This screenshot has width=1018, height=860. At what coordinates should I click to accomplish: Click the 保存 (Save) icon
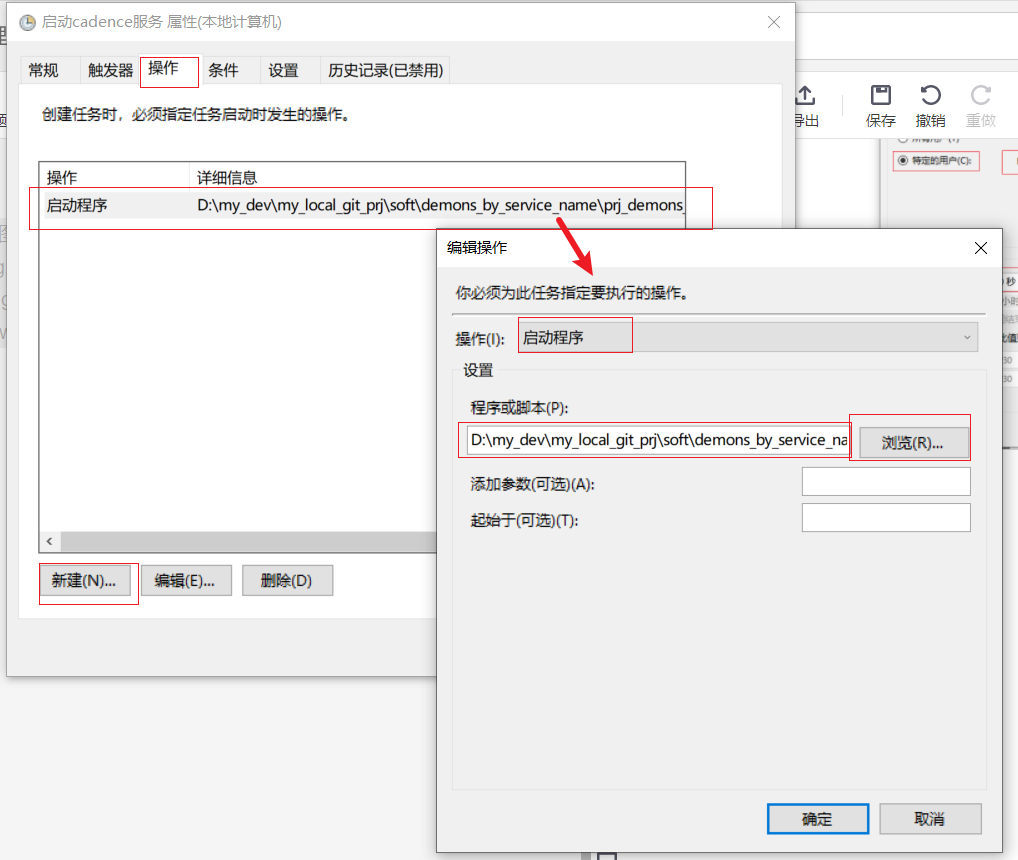coord(879,107)
